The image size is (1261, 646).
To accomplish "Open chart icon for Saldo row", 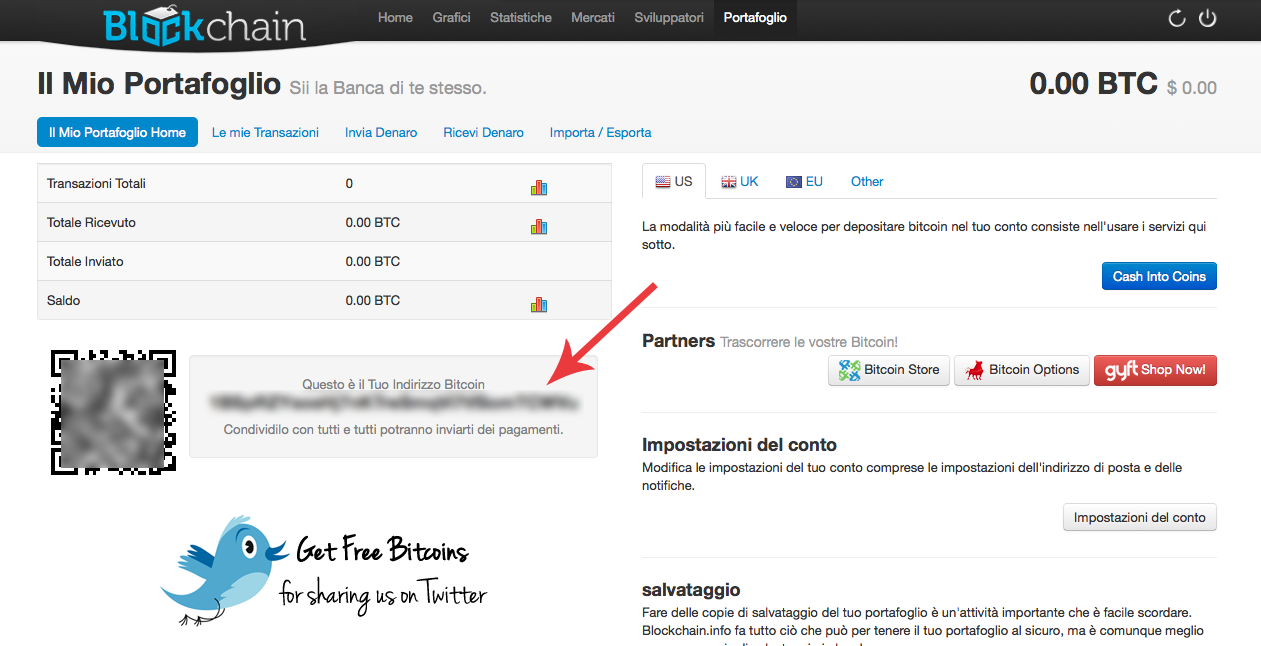I will click(x=539, y=304).
